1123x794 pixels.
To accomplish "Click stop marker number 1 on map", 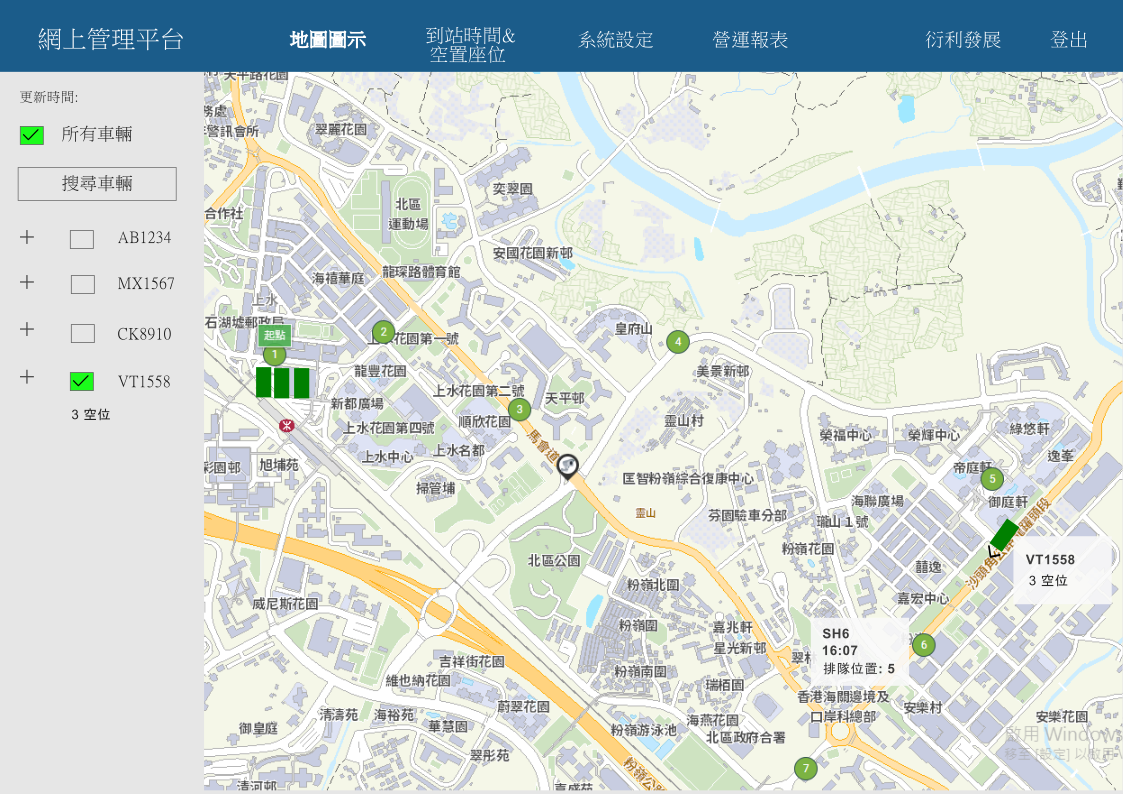I will pyautogui.click(x=274, y=354).
